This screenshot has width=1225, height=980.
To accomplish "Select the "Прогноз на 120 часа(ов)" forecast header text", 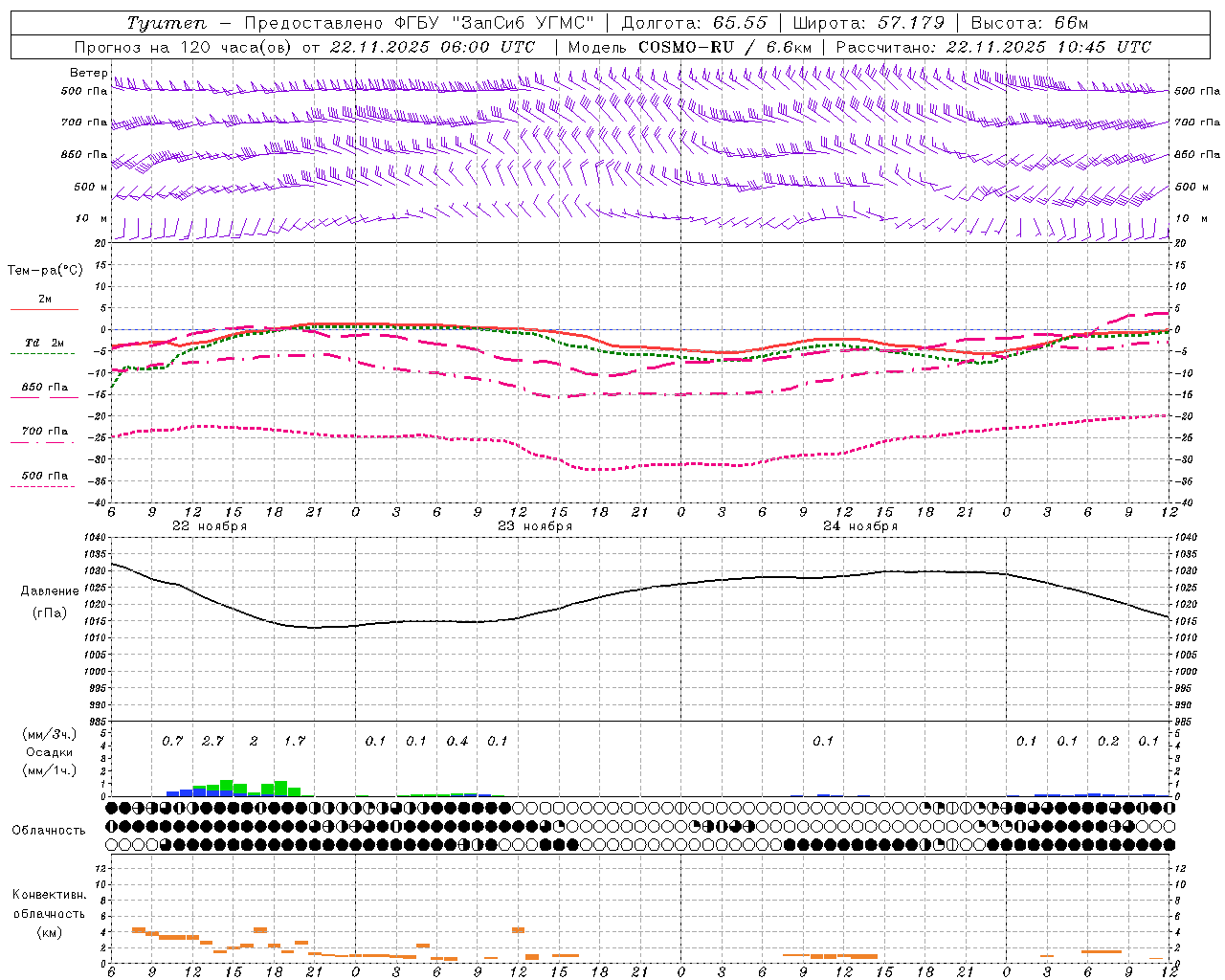I will point(184,47).
